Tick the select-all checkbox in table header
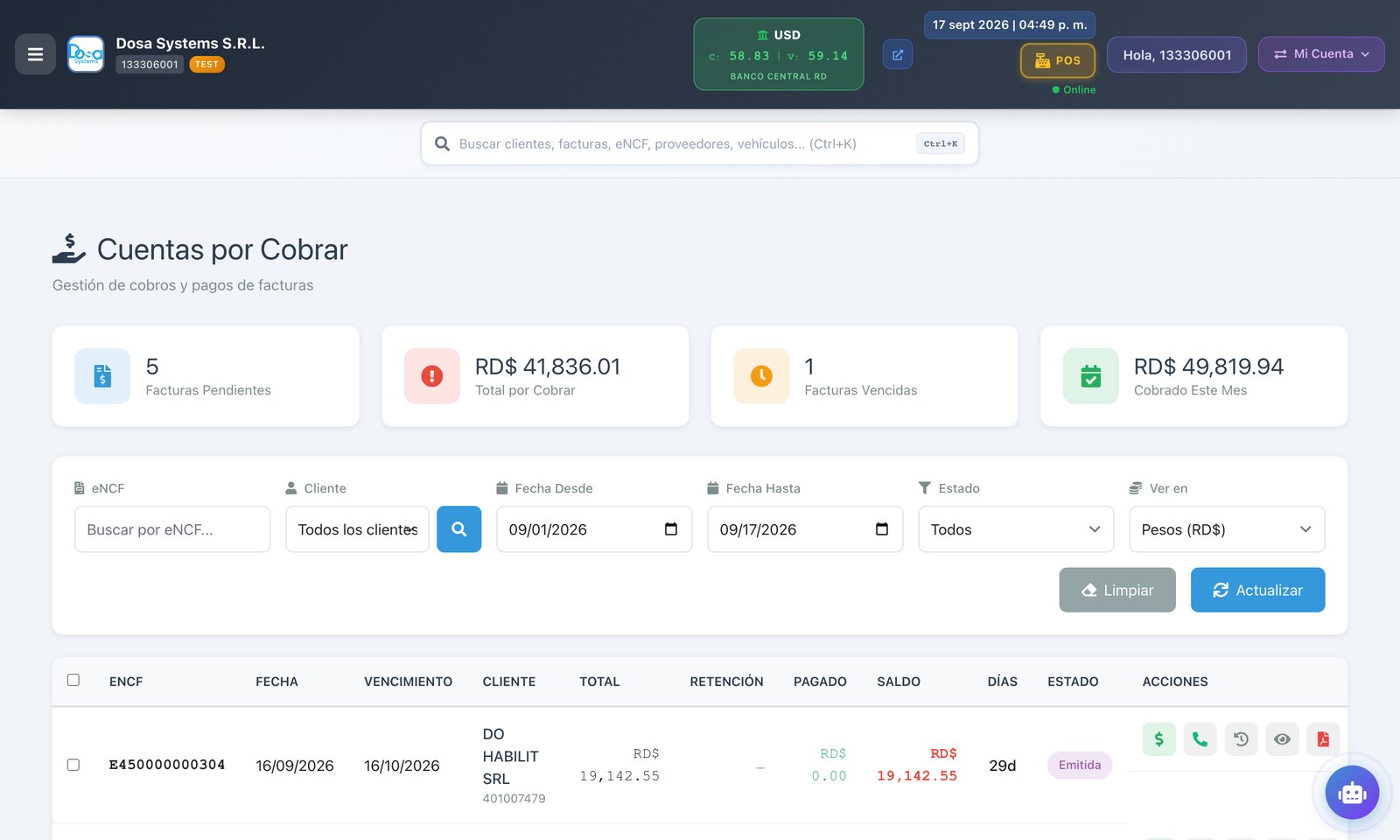 point(73,680)
